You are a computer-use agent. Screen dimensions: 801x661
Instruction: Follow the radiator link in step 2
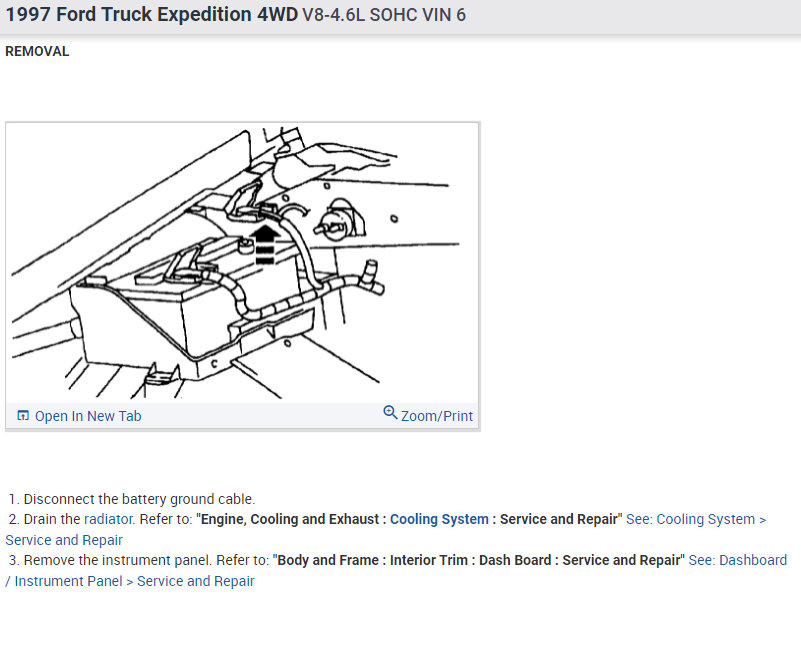click(x=108, y=519)
